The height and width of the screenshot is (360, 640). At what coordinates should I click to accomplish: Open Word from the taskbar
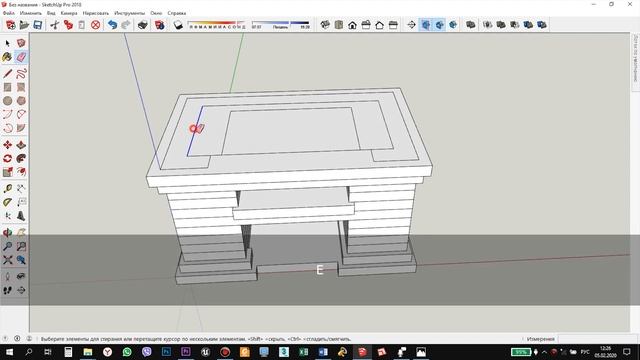[323, 352]
